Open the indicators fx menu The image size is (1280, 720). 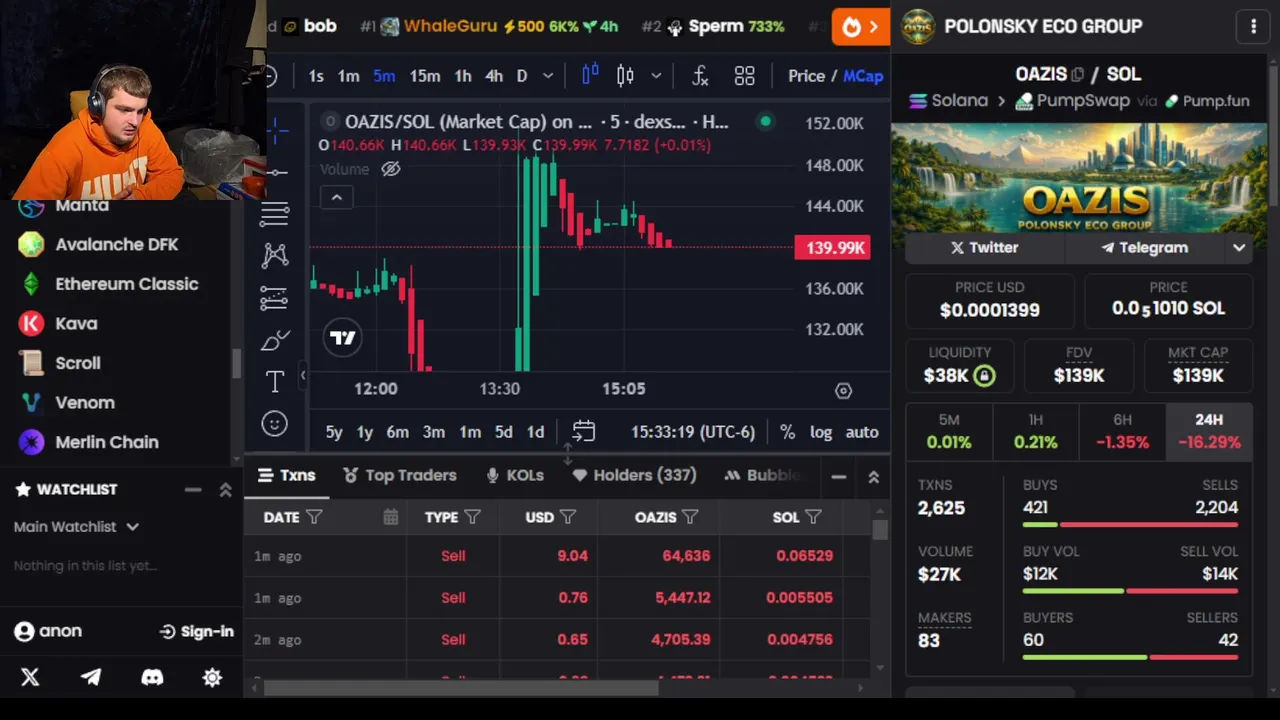point(700,76)
